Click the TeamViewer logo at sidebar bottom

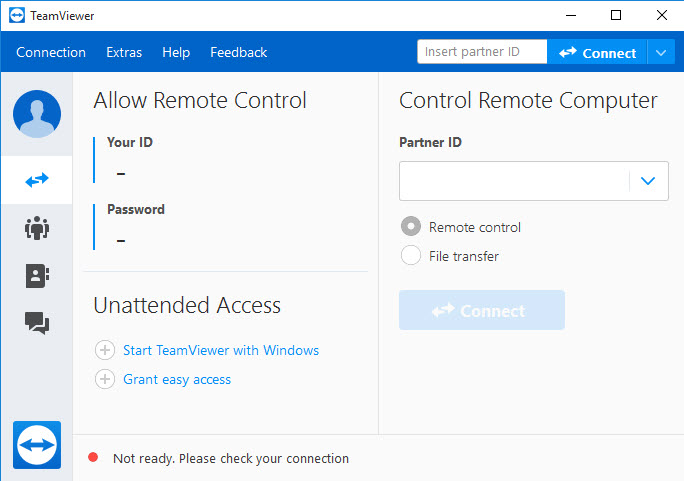coord(37,445)
